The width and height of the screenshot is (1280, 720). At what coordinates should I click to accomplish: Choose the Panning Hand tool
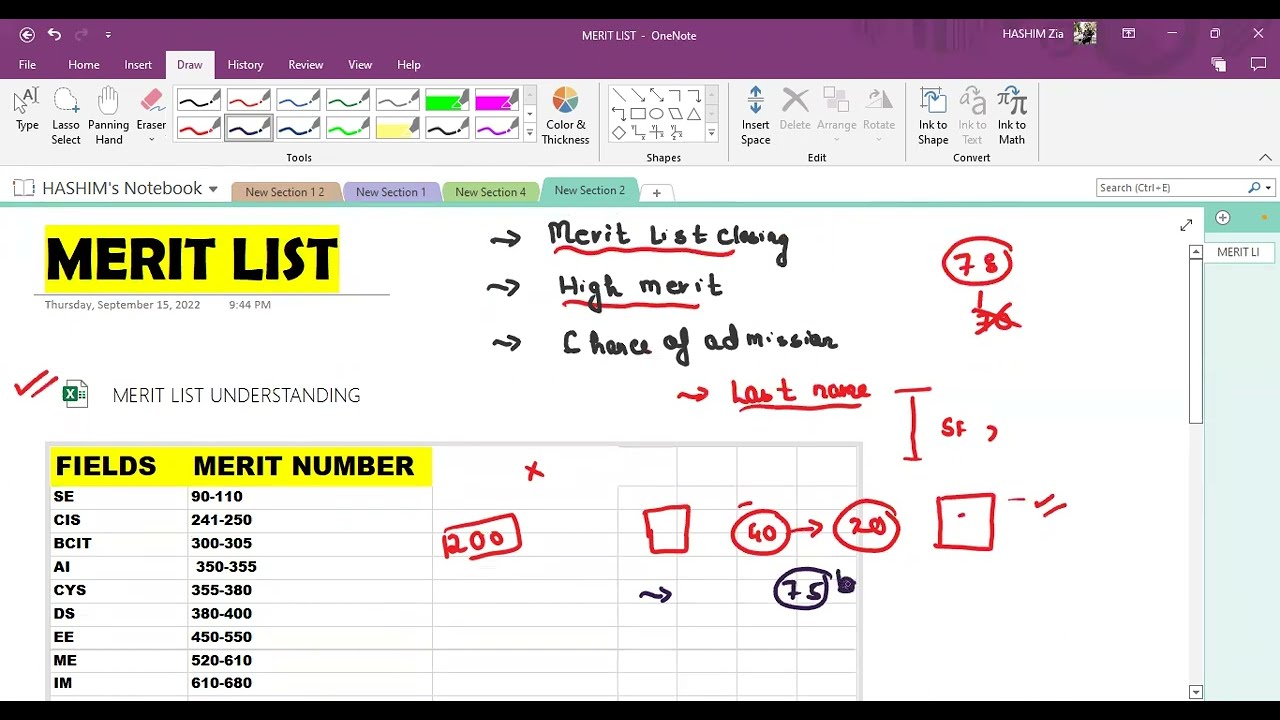point(108,116)
